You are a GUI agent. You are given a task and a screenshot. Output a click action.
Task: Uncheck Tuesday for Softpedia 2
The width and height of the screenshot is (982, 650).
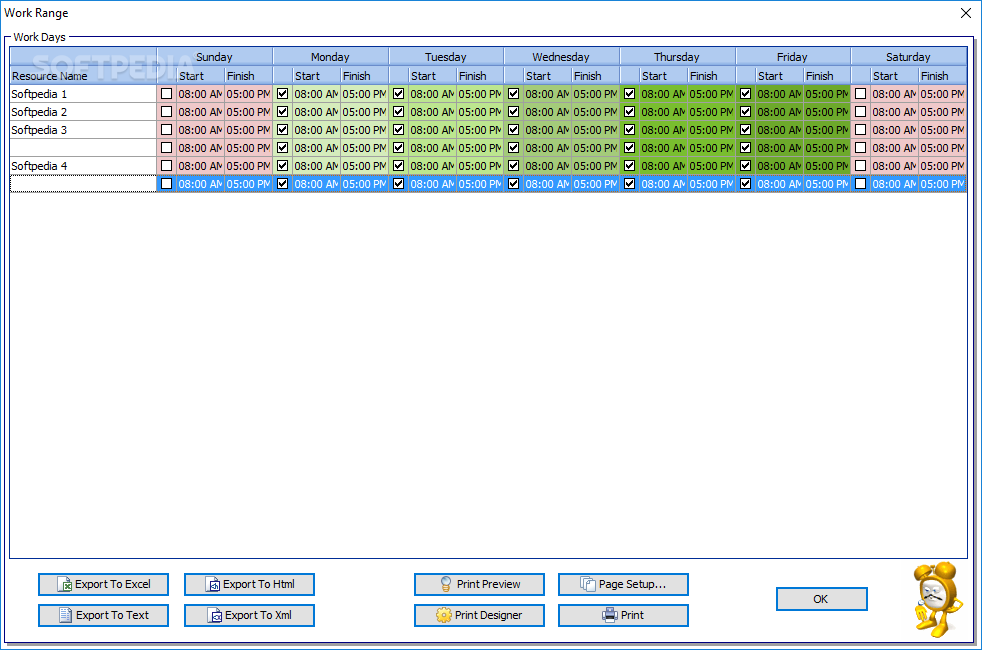pos(398,111)
